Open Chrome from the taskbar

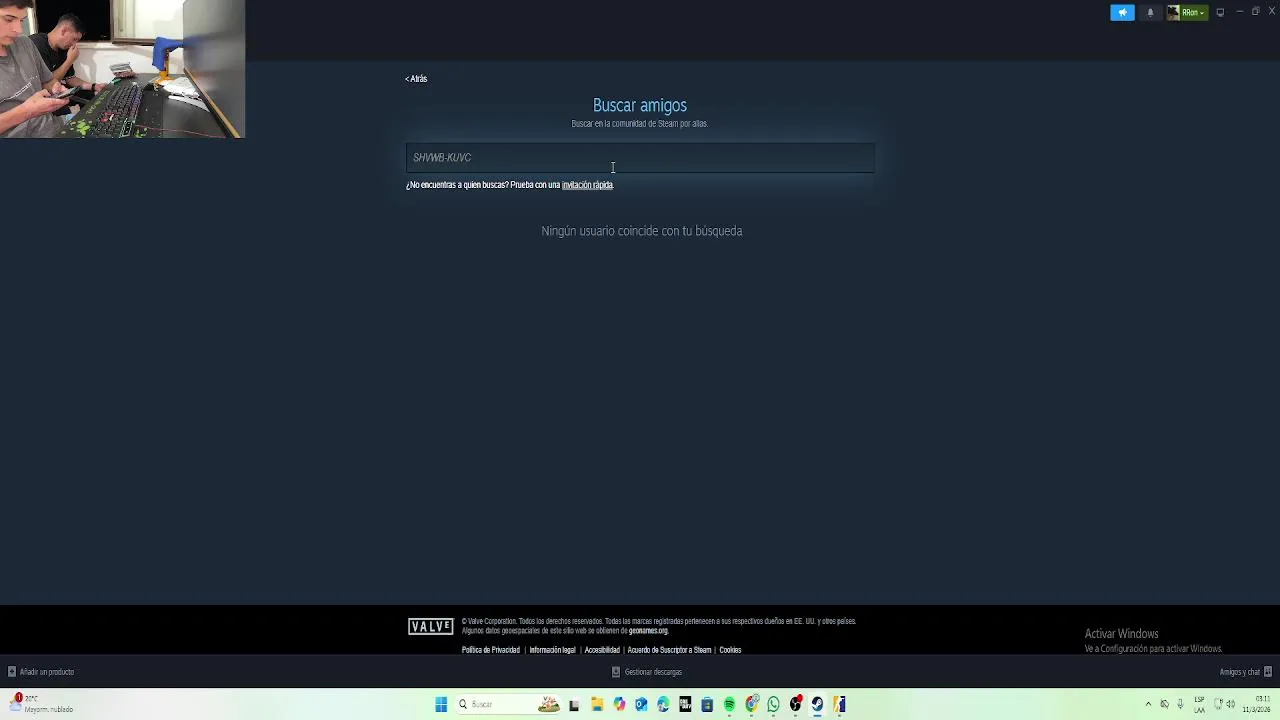[x=751, y=704]
